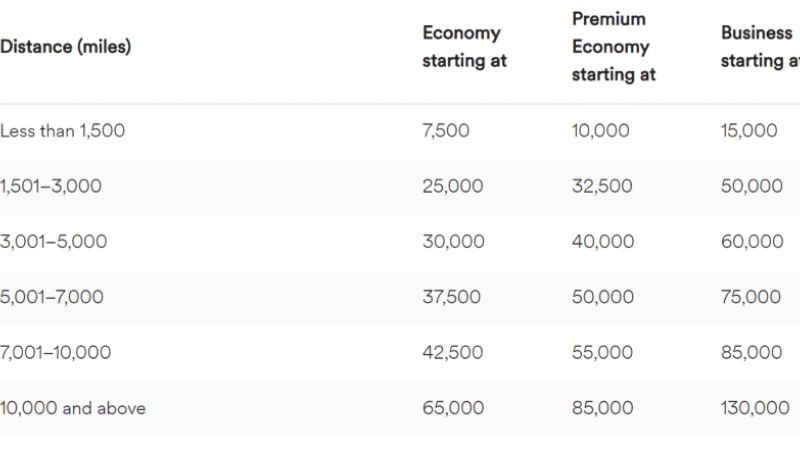Select the "Less than 1,500" distance cell
Image resolution: width=800 pixels, height=450 pixels.
tap(63, 130)
